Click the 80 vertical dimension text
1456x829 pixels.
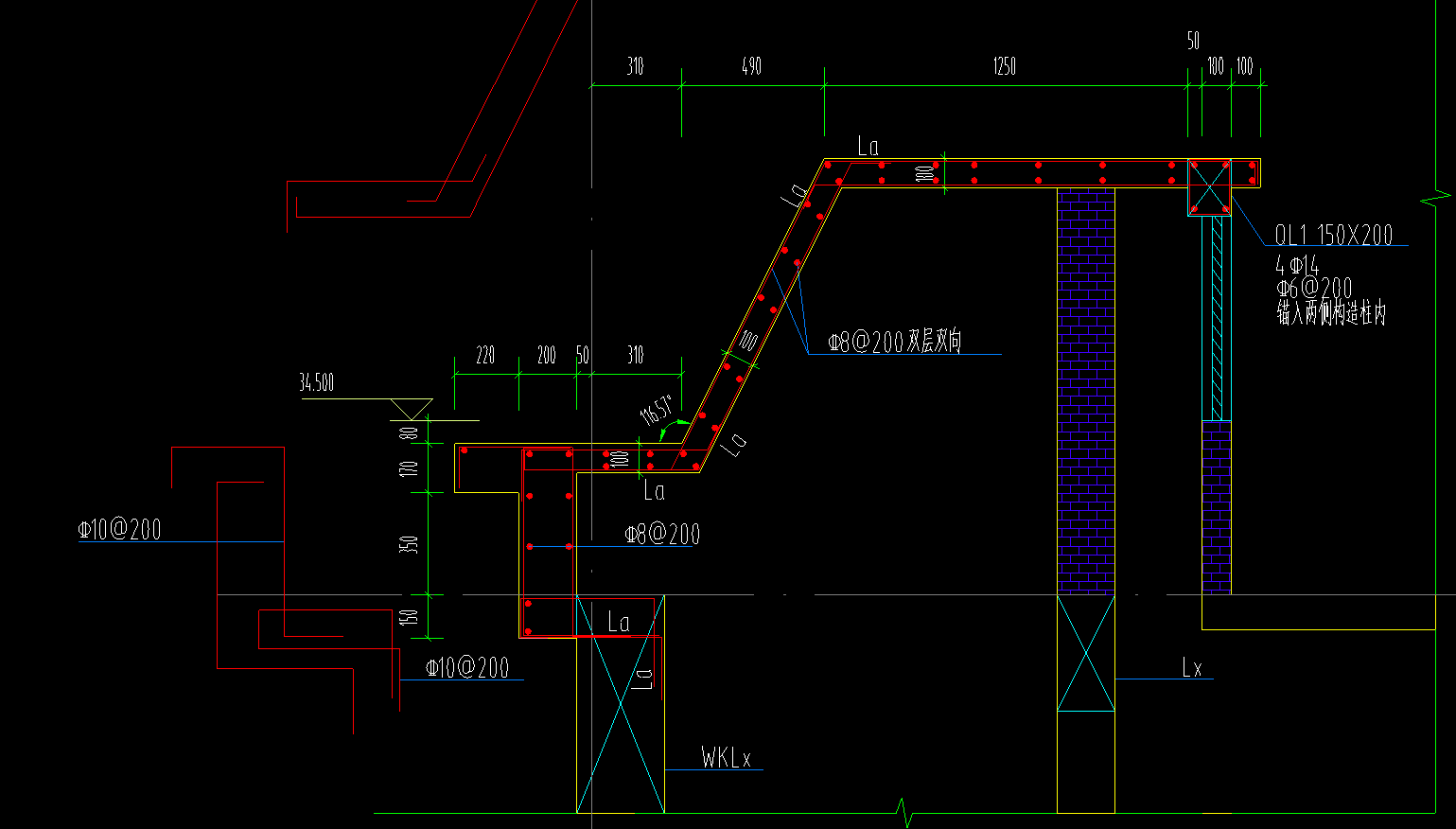pos(409,432)
